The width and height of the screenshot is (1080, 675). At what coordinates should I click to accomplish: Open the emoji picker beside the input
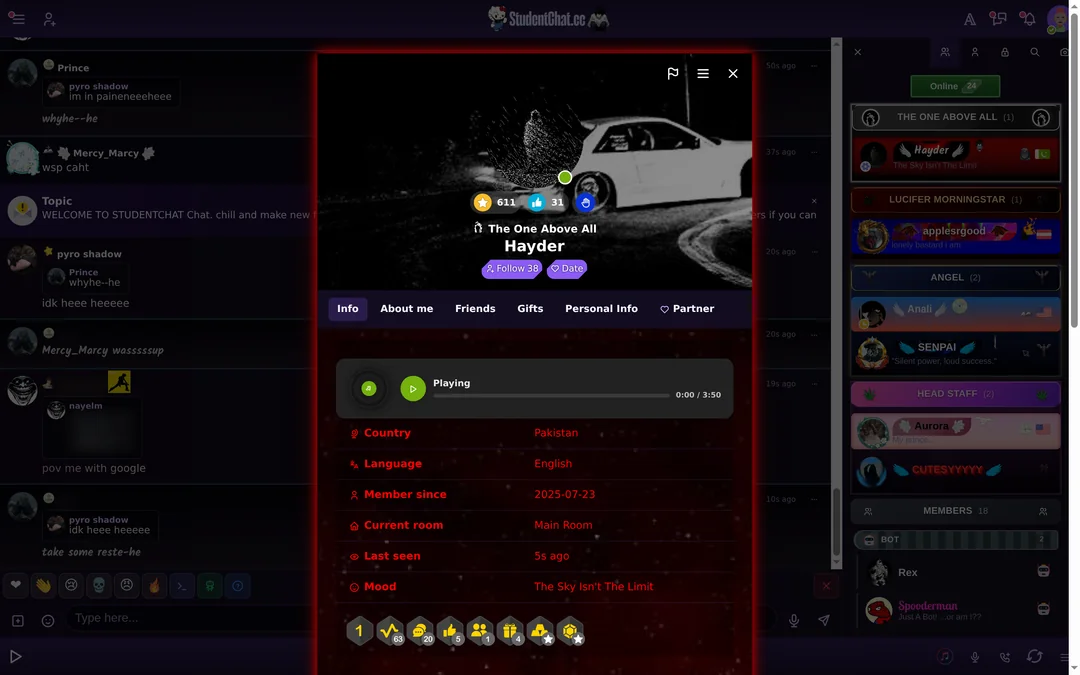coord(48,621)
